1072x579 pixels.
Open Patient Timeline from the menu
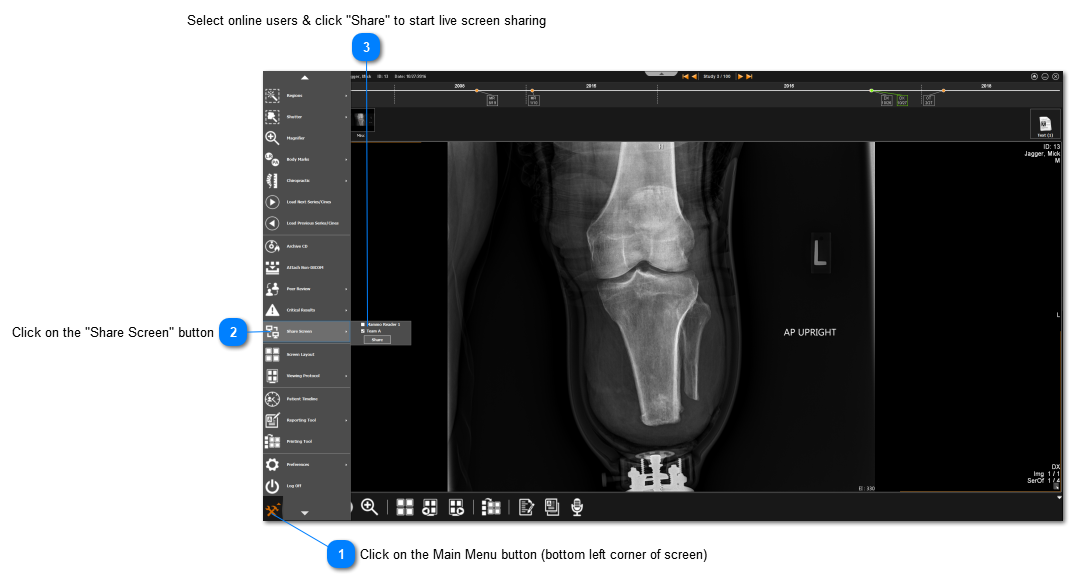coord(300,398)
